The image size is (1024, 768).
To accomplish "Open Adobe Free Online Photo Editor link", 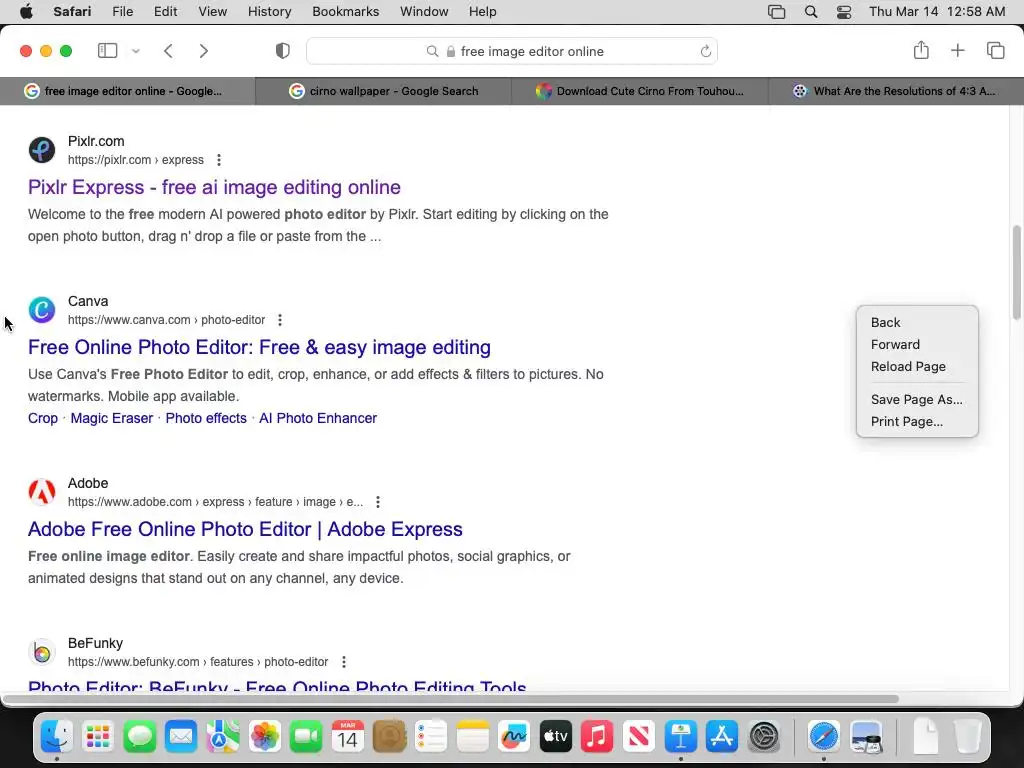I will [246, 530].
